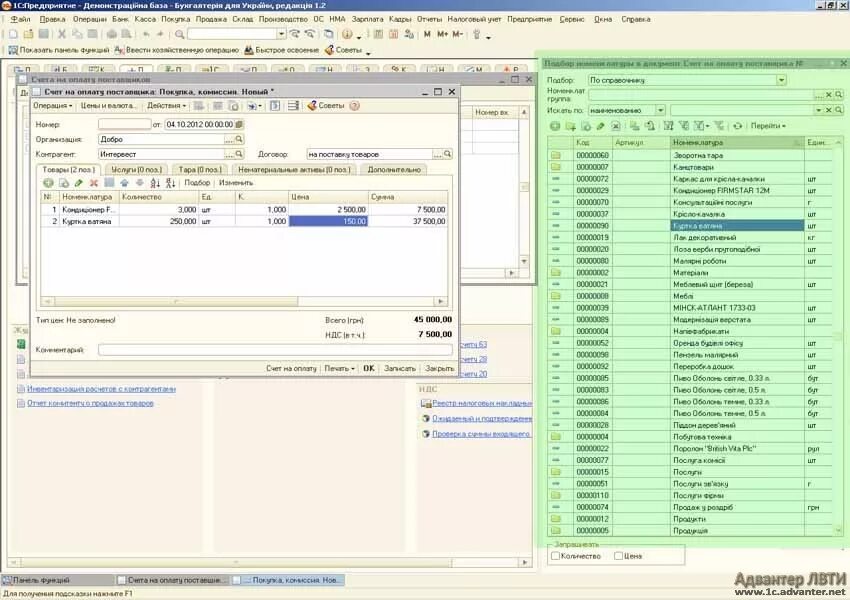Check the Количество checkbox
The height and width of the screenshot is (600, 850).
click(x=555, y=556)
